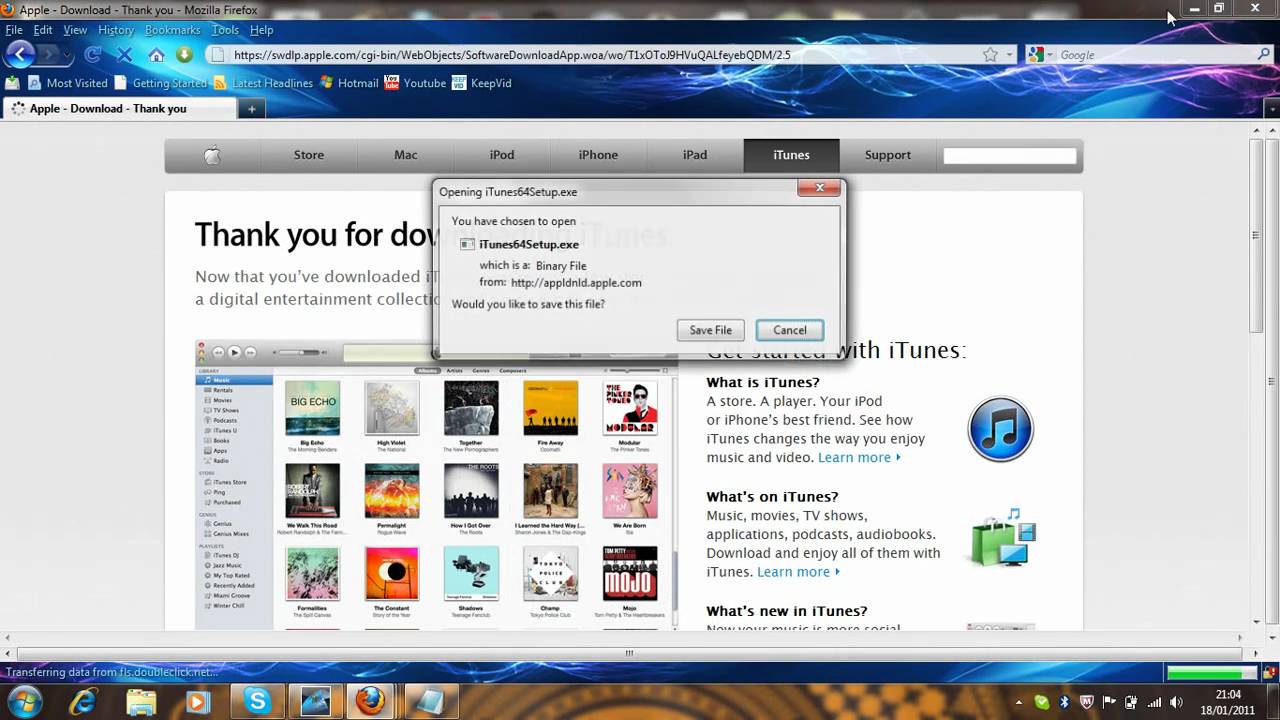Click the vertical page scrollbar
1280x720 pixels.
point(1257,236)
